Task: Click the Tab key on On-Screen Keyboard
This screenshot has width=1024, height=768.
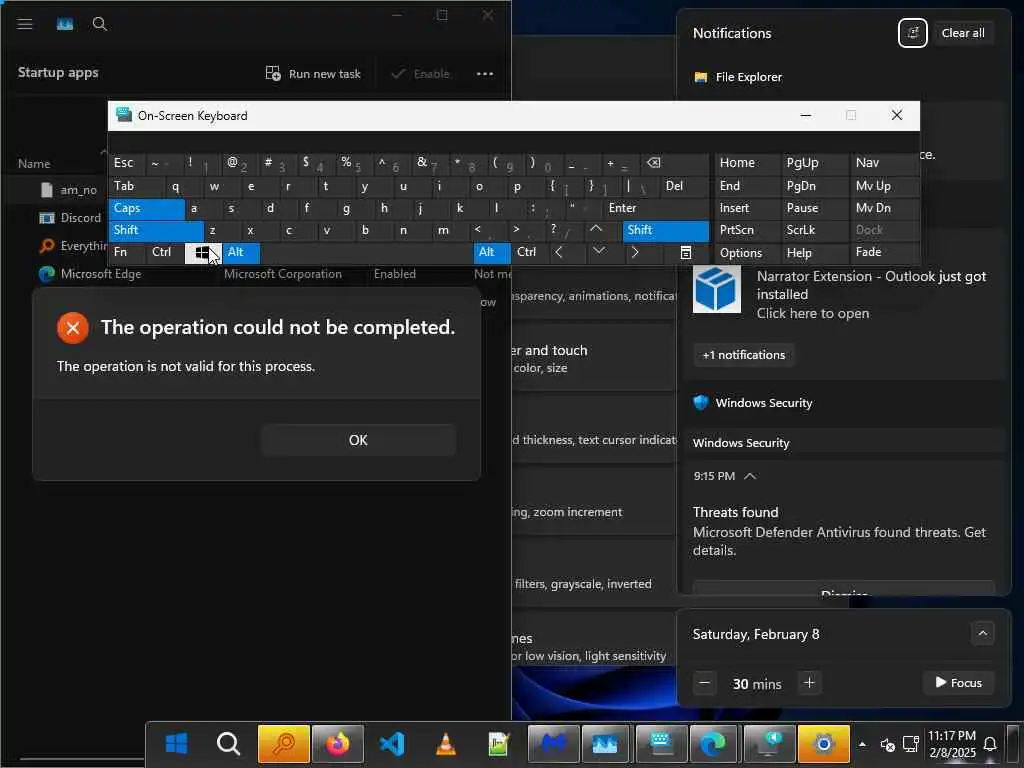Action: (136, 186)
